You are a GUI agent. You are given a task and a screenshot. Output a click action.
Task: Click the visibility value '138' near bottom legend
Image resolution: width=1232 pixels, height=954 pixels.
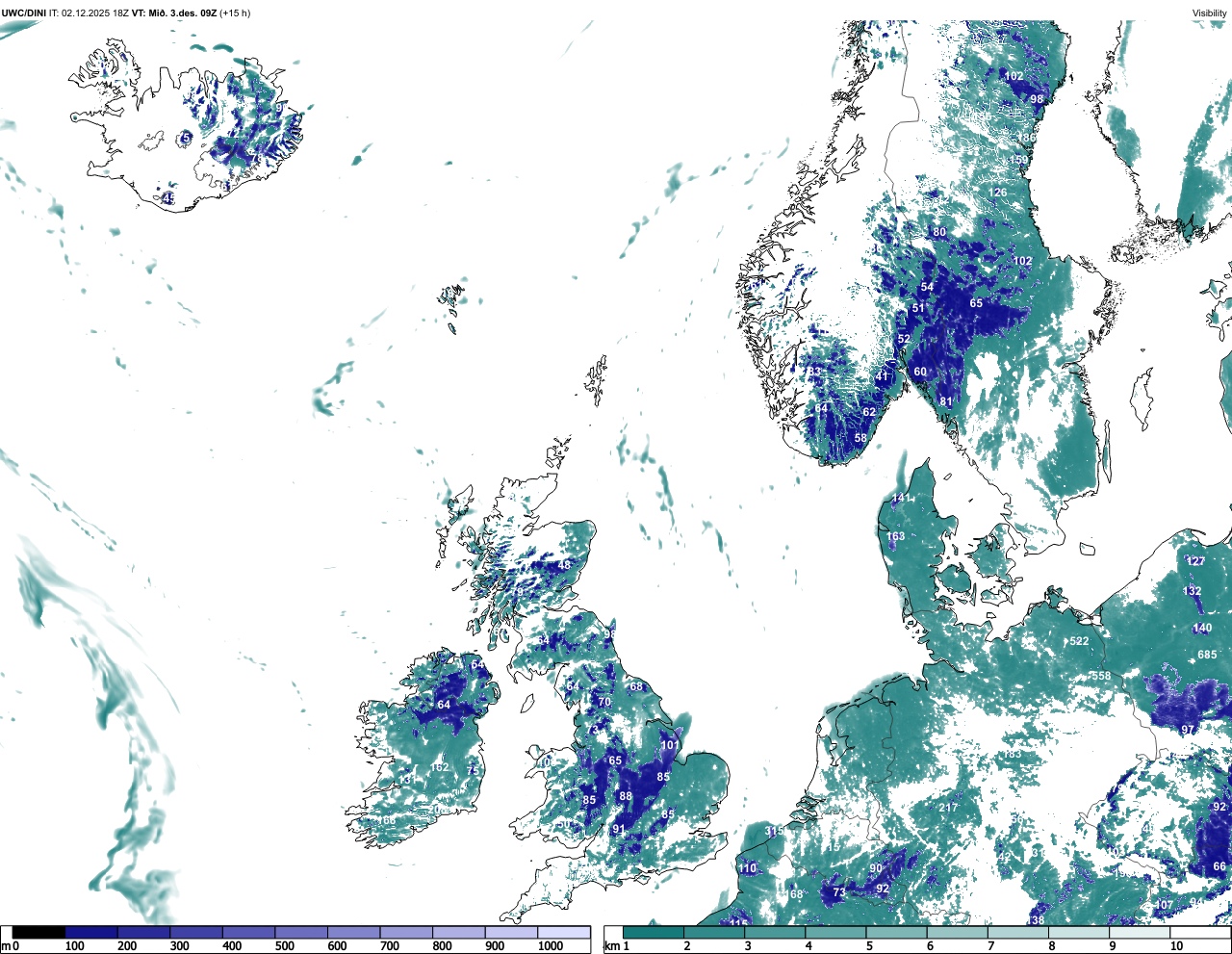click(1035, 920)
